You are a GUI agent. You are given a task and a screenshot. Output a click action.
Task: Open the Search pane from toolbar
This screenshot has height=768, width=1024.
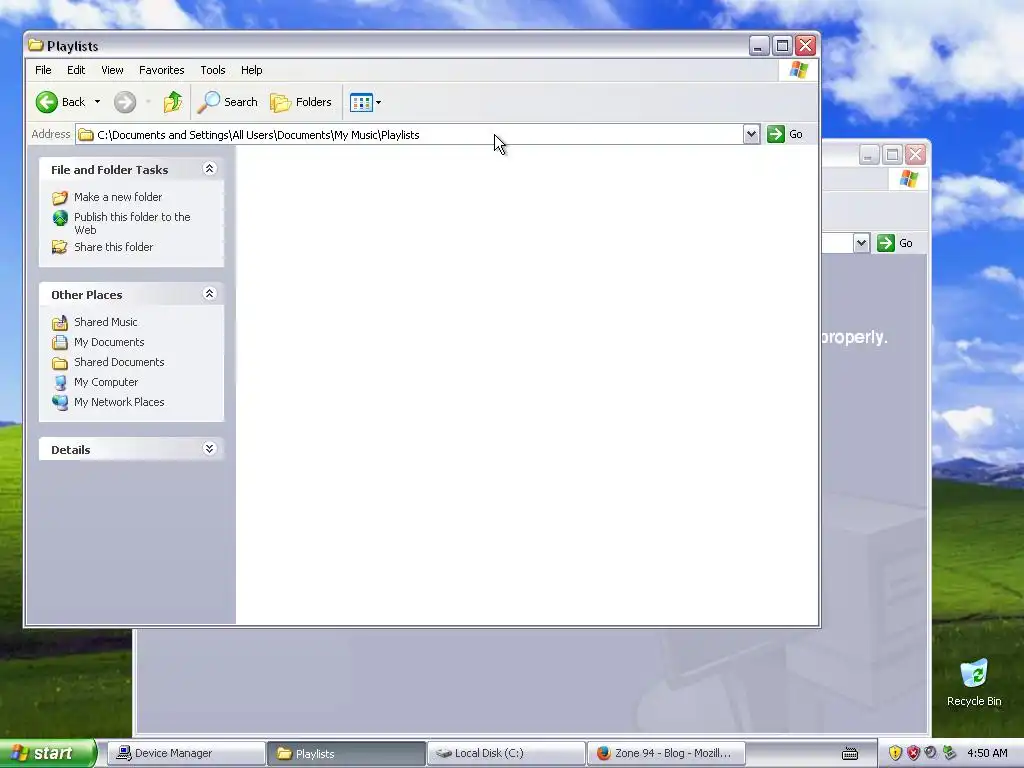click(x=228, y=102)
